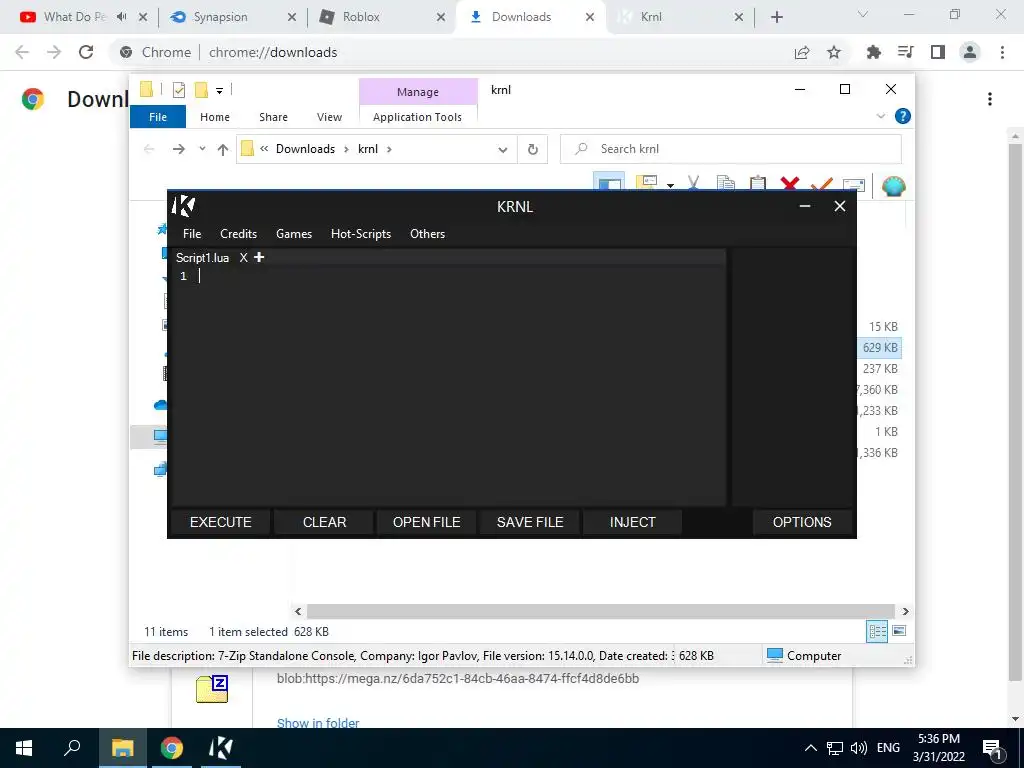Click the INJECT button
The image size is (1024, 768).
[632, 522]
